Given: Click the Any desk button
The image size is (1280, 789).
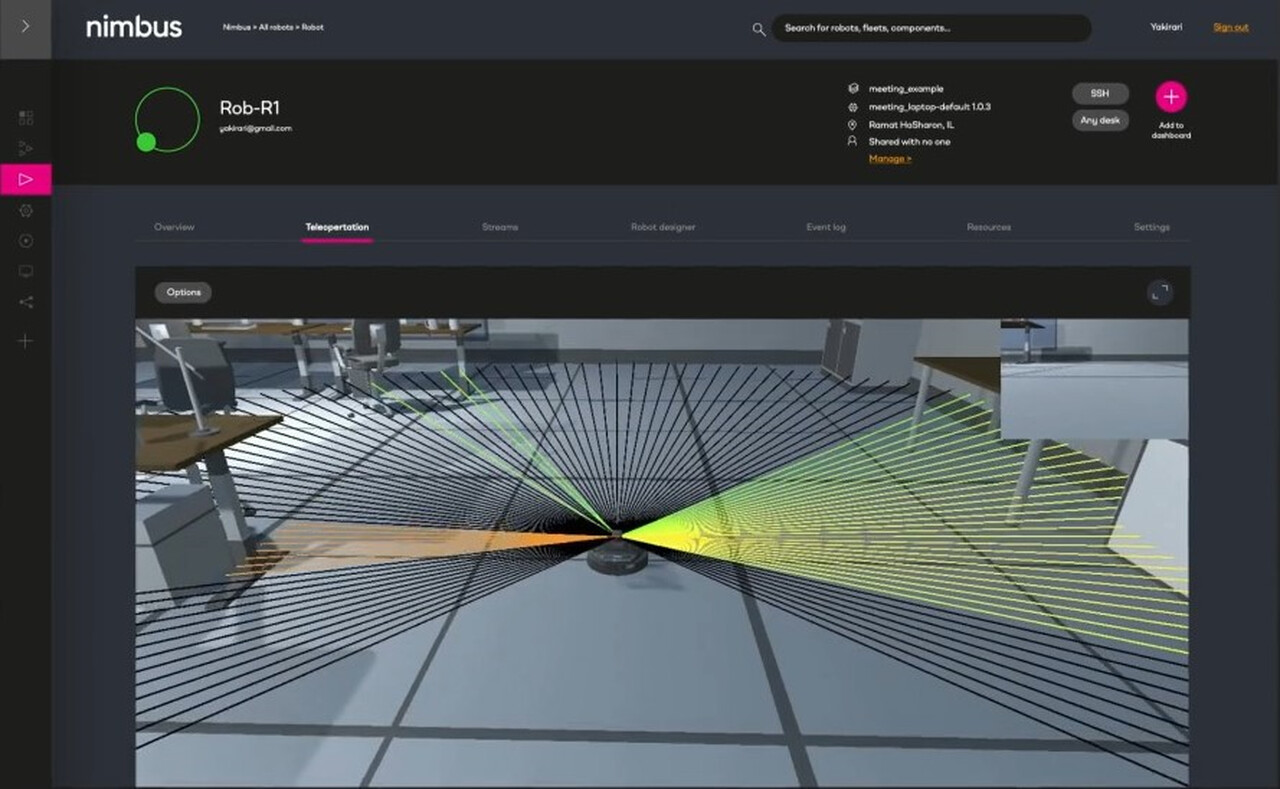Looking at the screenshot, I should (x=1100, y=120).
